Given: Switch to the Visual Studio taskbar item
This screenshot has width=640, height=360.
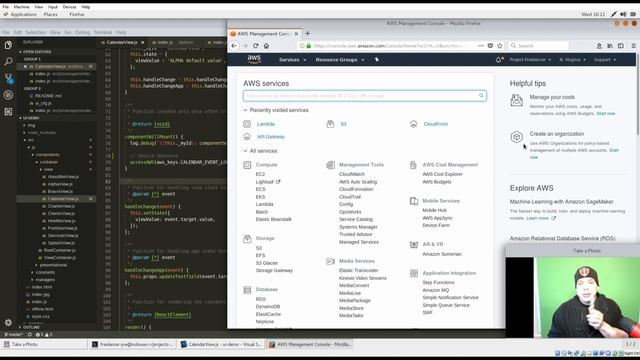Looking at the screenshot, I should [x=221, y=344].
